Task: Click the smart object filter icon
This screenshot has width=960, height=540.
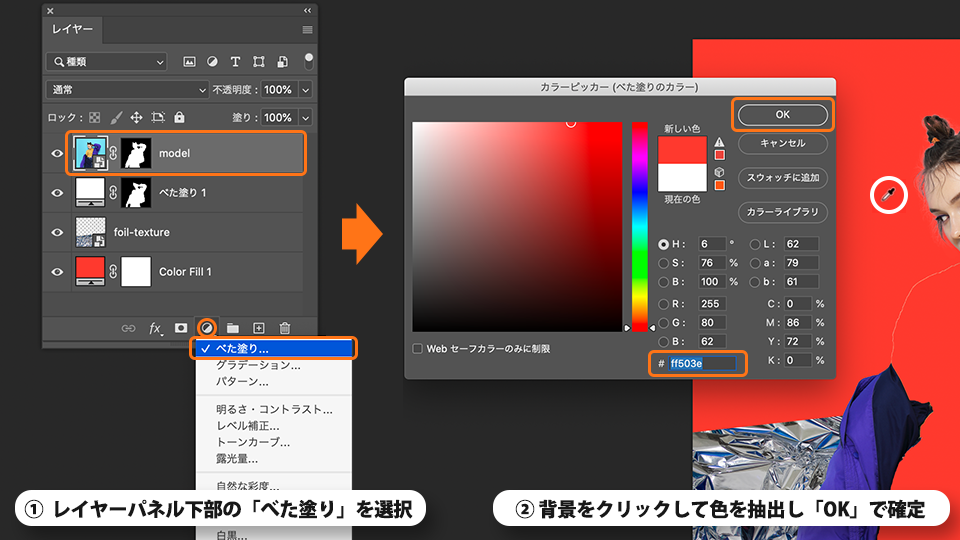Action: tap(282, 62)
